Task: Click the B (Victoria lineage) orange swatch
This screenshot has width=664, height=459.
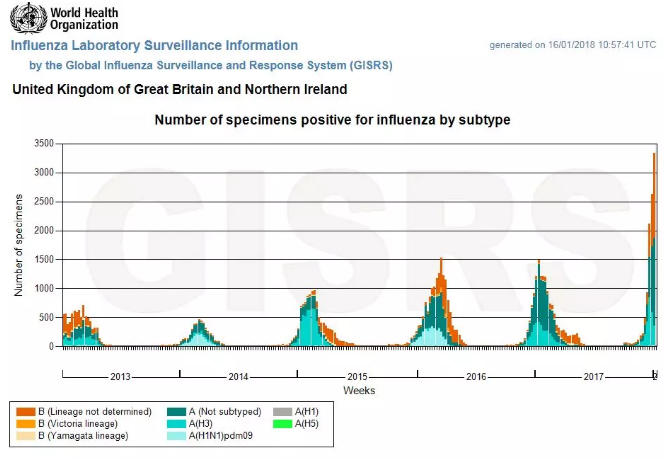Action: pyautogui.click(x=23, y=424)
